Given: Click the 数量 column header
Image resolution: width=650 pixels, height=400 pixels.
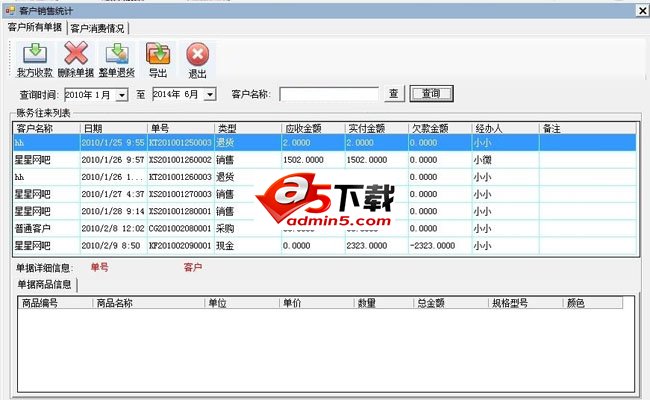Looking at the screenshot, I should point(384,303).
